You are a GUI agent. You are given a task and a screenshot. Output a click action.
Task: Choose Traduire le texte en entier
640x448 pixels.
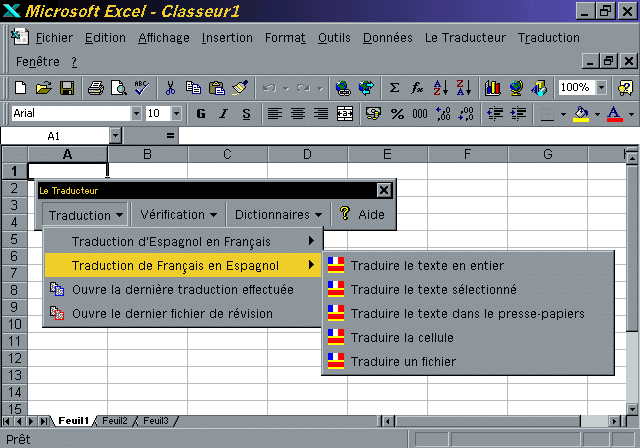click(x=468, y=265)
